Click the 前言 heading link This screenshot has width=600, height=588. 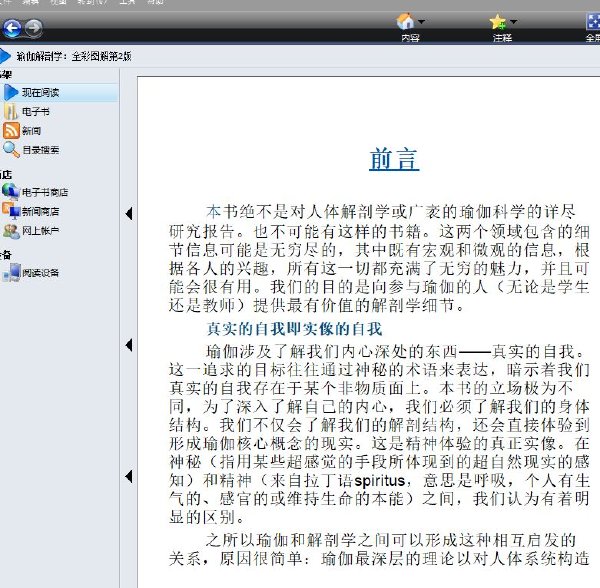[394, 159]
